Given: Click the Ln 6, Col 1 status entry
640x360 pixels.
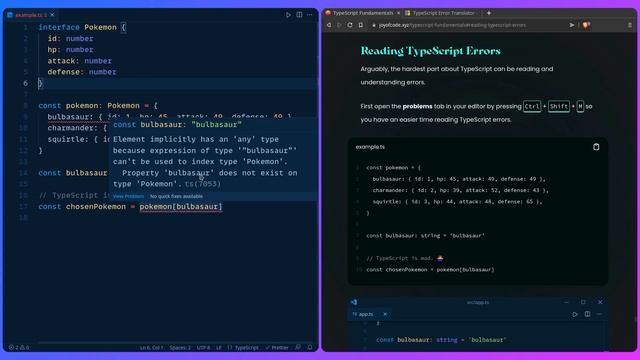Looking at the screenshot, I should pos(151,348).
